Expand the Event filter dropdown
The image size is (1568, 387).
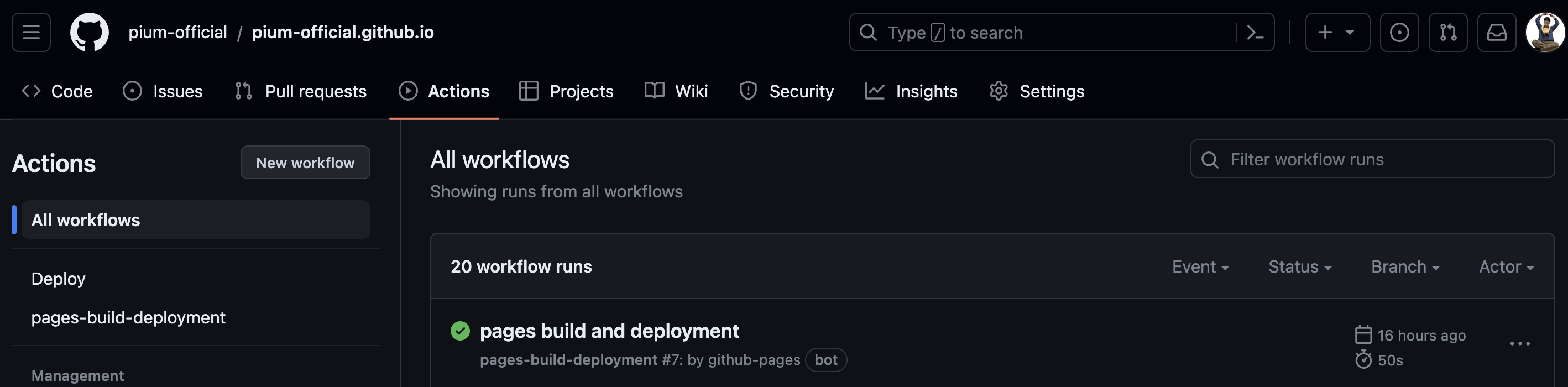[x=1200, y=266]
